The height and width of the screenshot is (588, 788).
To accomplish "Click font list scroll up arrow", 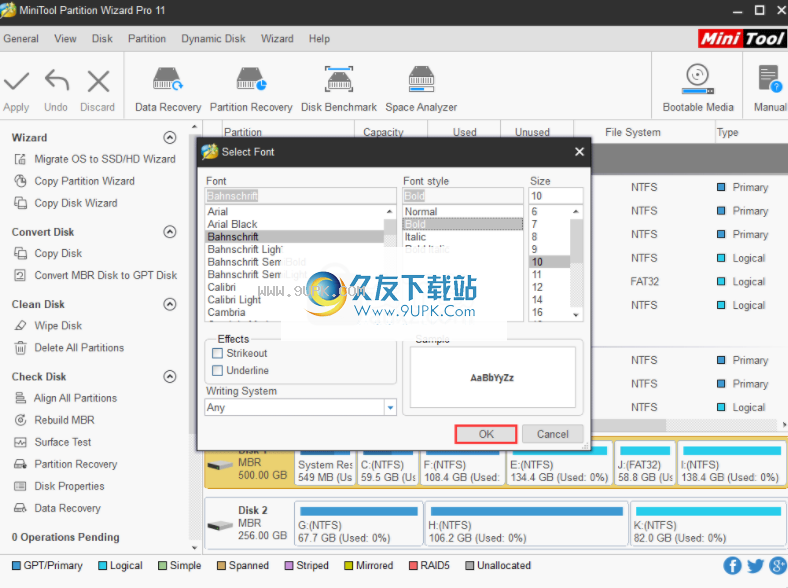I will coord(389,212).
